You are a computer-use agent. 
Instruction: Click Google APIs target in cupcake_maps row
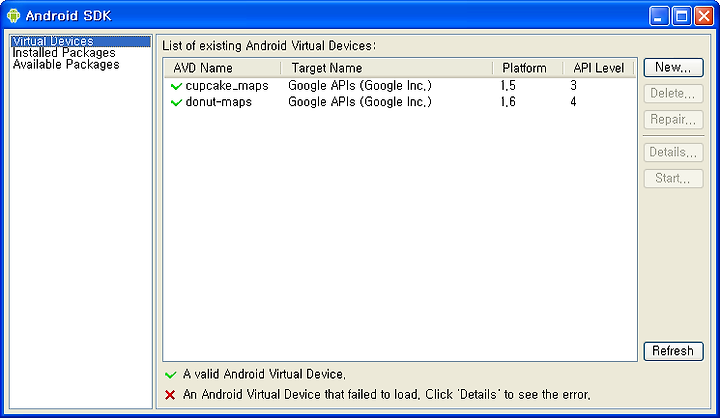coord(360,86)
